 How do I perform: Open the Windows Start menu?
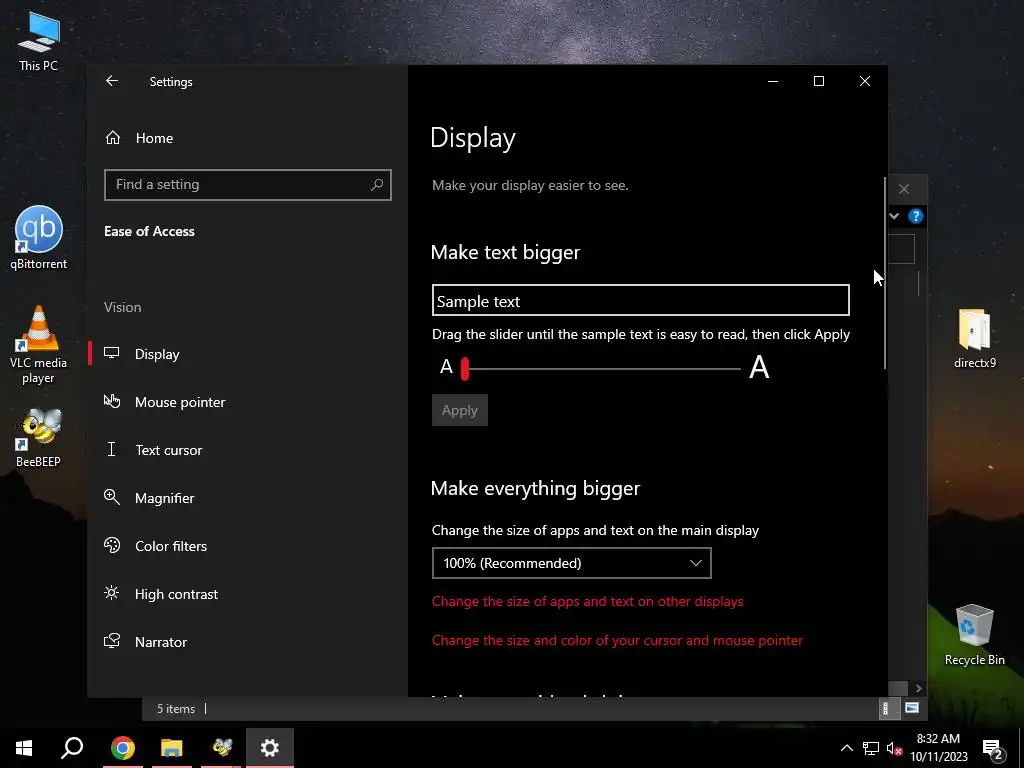24,748
